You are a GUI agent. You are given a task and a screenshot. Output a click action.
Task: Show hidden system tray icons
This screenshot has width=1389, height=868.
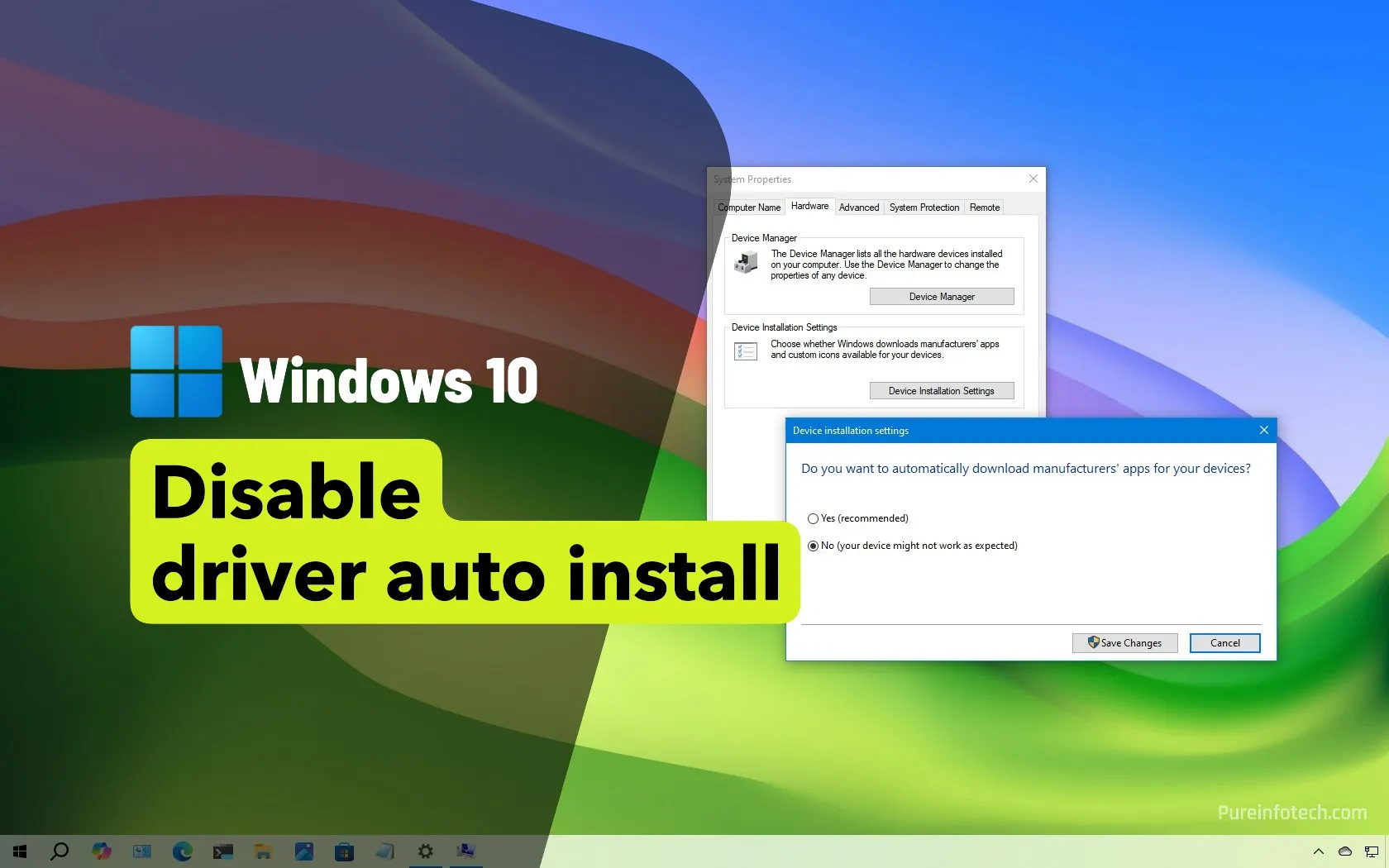coord(1319,851)
